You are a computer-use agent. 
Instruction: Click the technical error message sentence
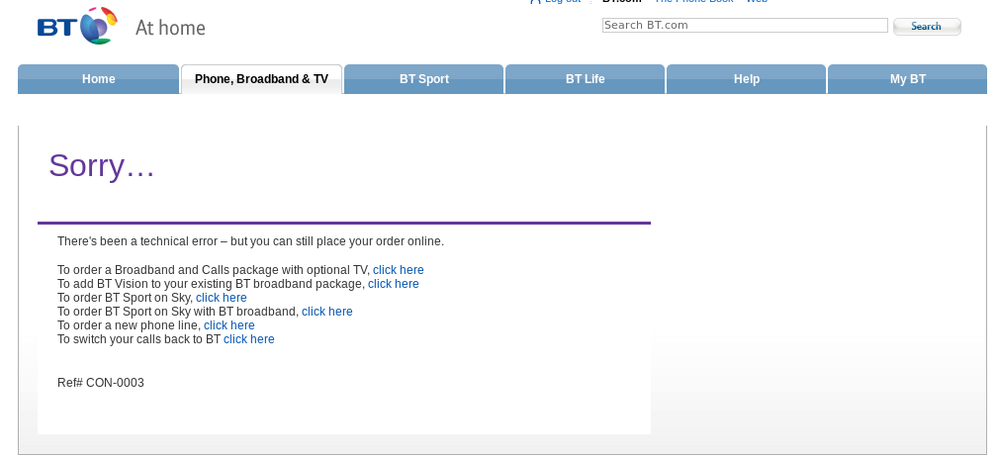click(x=250, y=241)
